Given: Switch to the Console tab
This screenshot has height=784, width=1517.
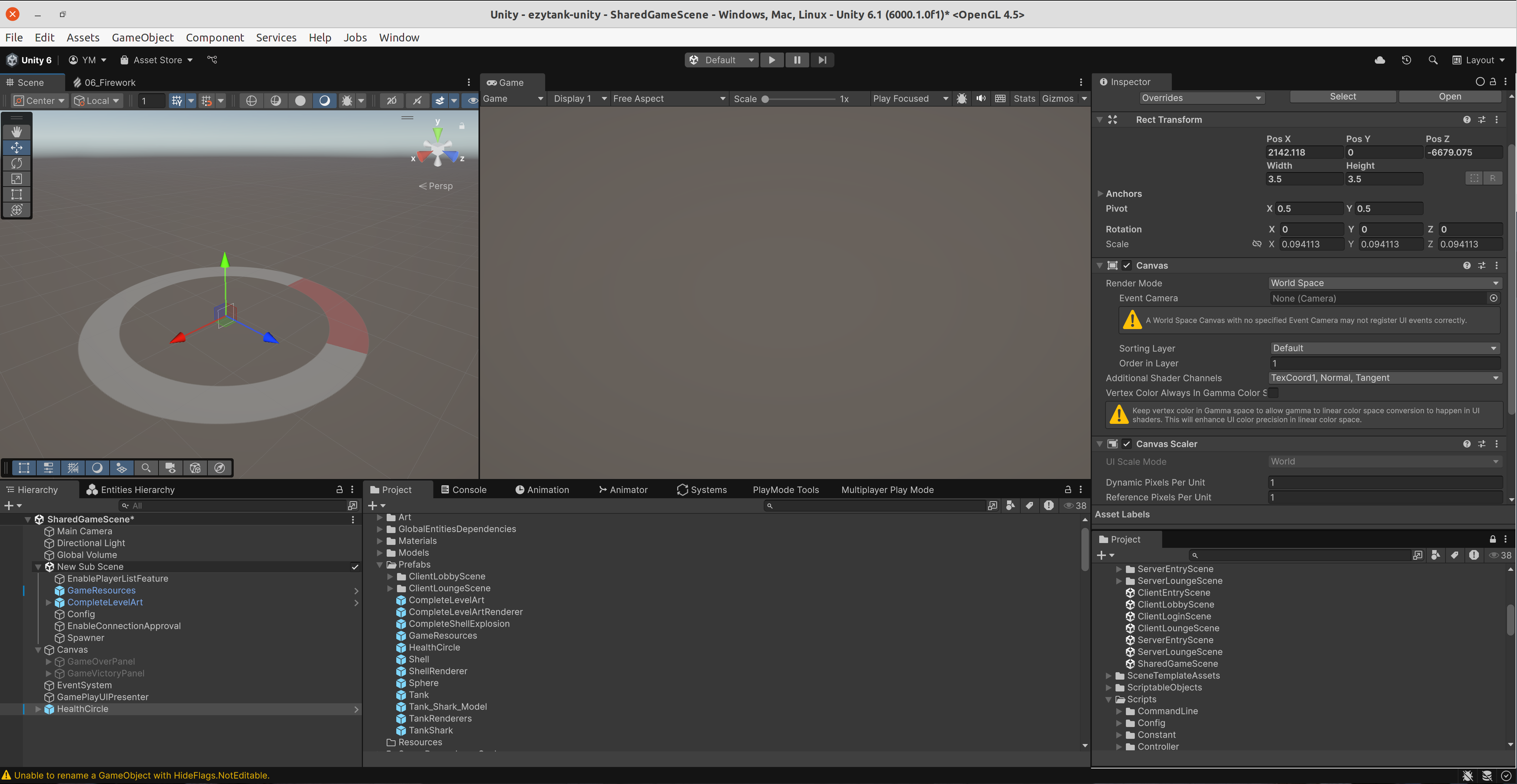Looking at the screenshot, I should (465, 489).
